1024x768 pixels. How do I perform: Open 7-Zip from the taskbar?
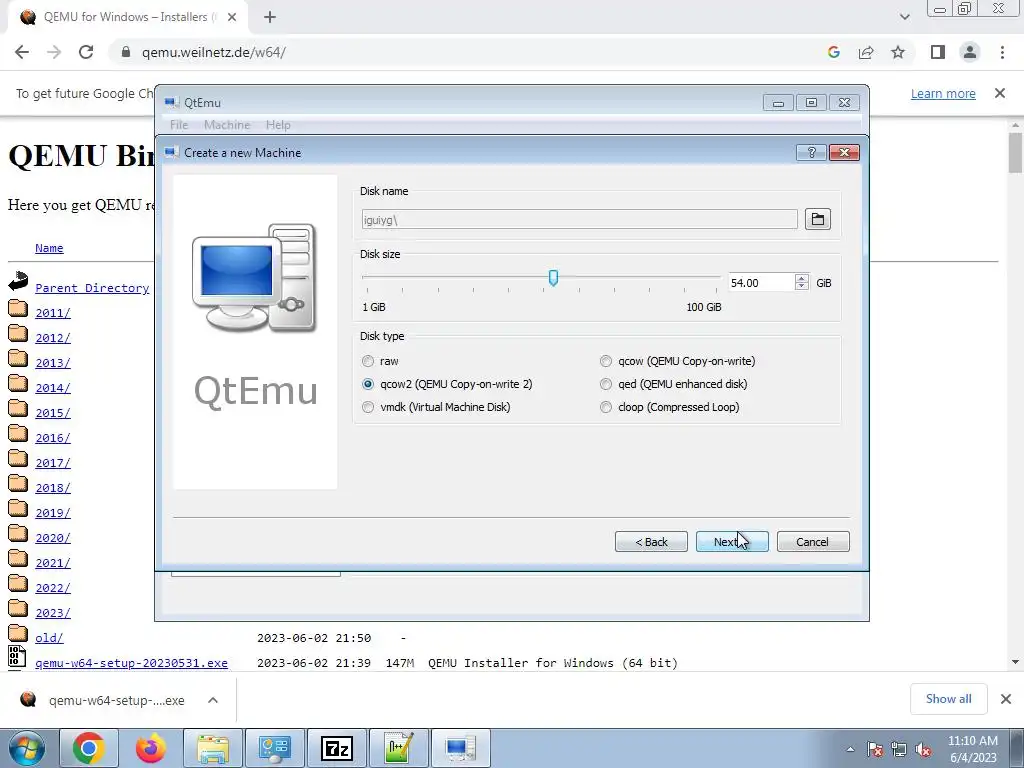[x=337, y=748]
